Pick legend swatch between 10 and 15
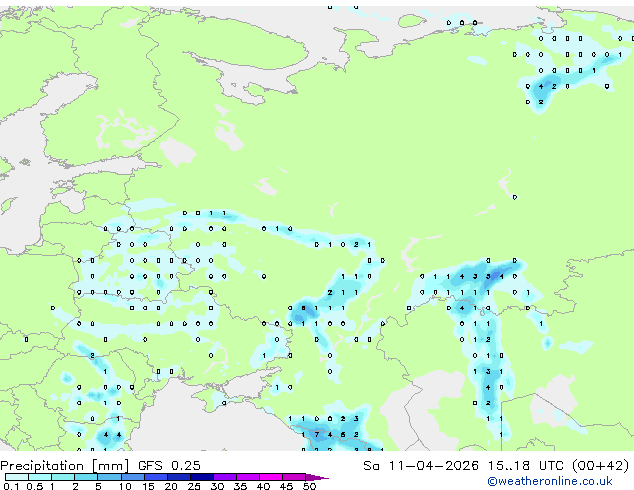634x490 pixels. click(133, 477)
